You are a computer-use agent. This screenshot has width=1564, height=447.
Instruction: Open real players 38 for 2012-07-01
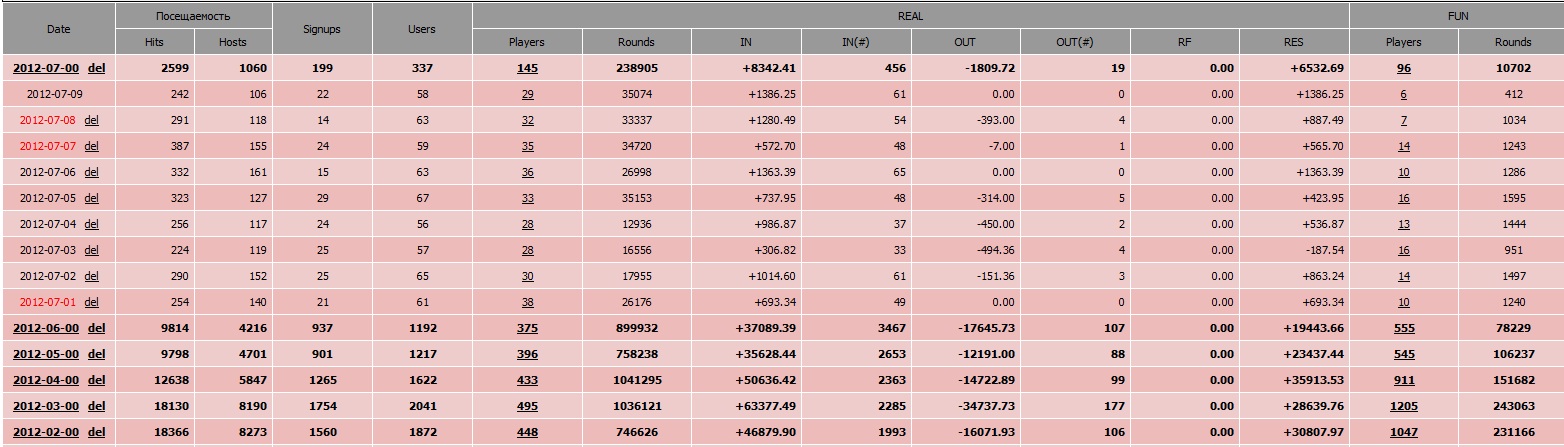pyautogui.click(x=527, y=302)
